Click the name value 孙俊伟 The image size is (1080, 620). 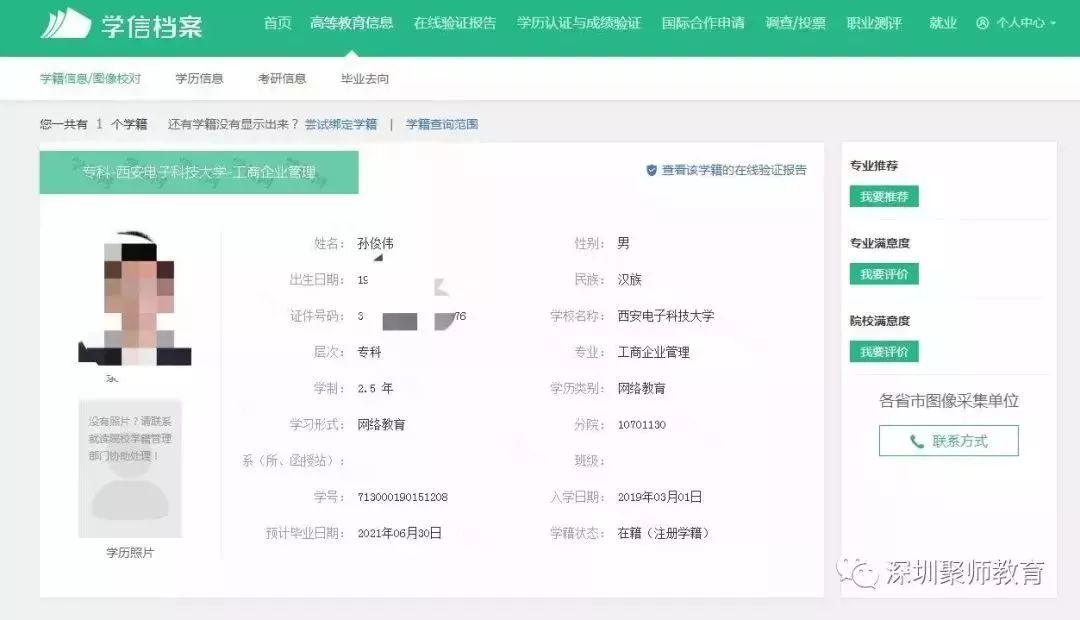tap(375, 243)
